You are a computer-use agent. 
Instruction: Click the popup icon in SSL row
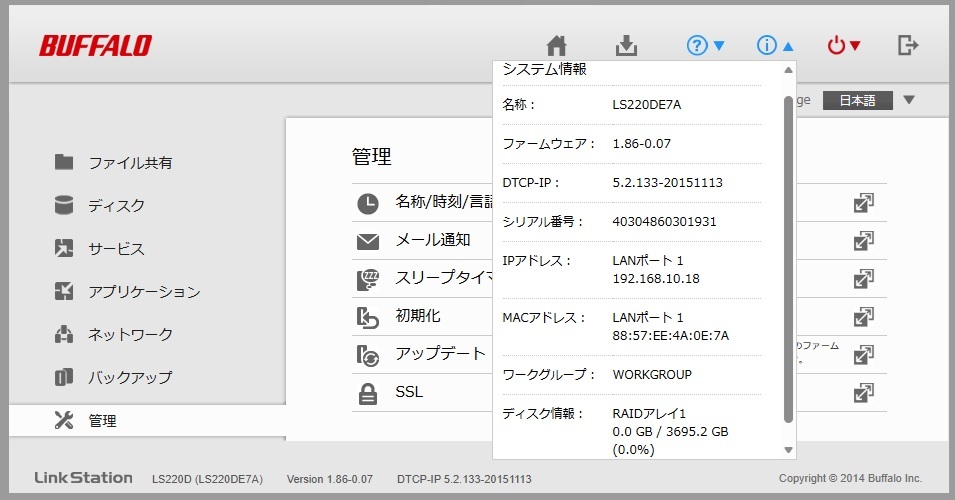(864, 393)
